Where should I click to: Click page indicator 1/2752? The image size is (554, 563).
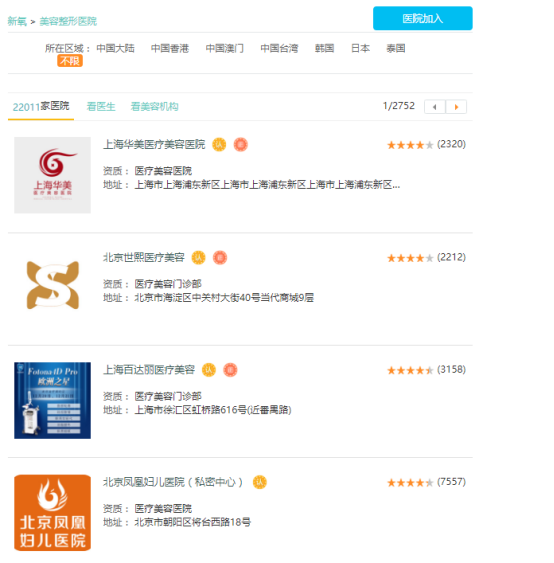point(399,106)
